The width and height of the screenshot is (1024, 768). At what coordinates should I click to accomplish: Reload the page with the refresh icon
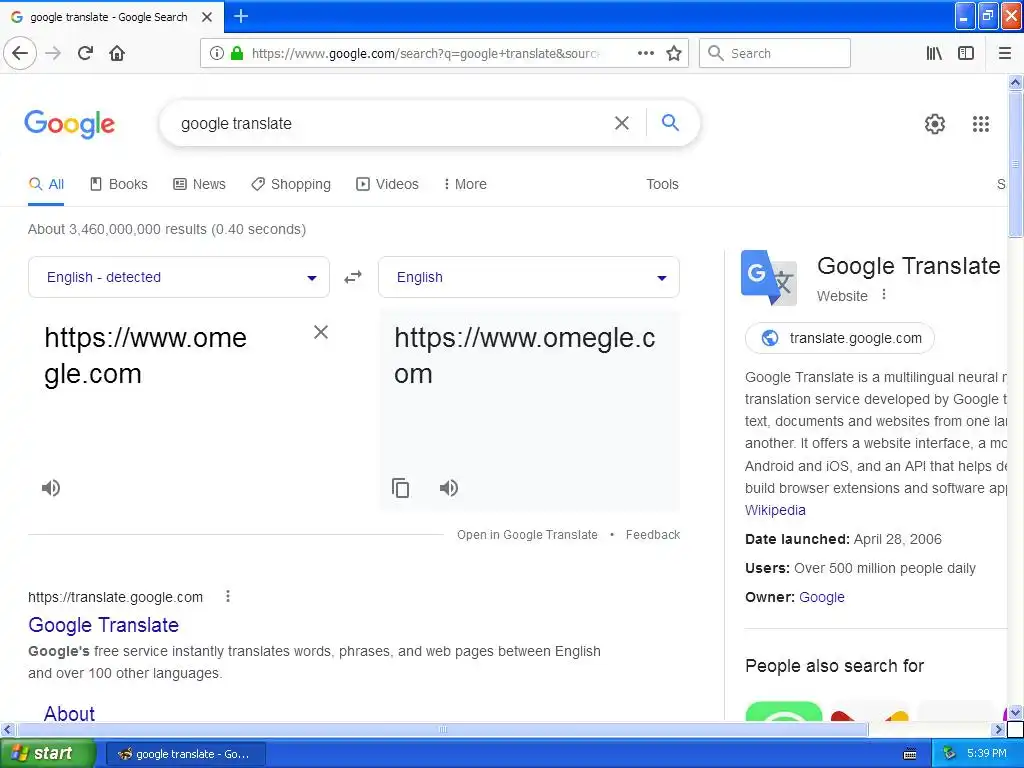coord(86,53)
